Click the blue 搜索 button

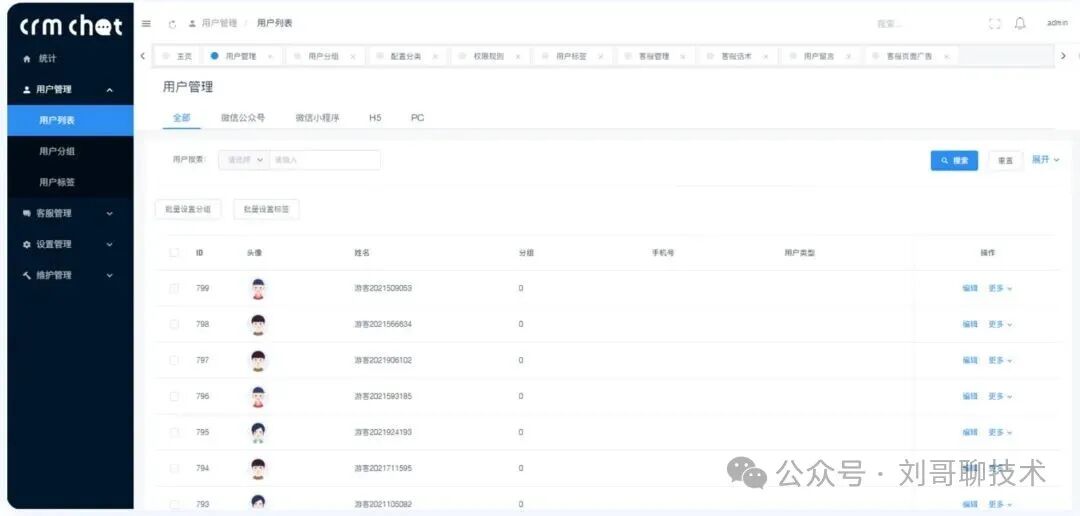coord(955,161)
